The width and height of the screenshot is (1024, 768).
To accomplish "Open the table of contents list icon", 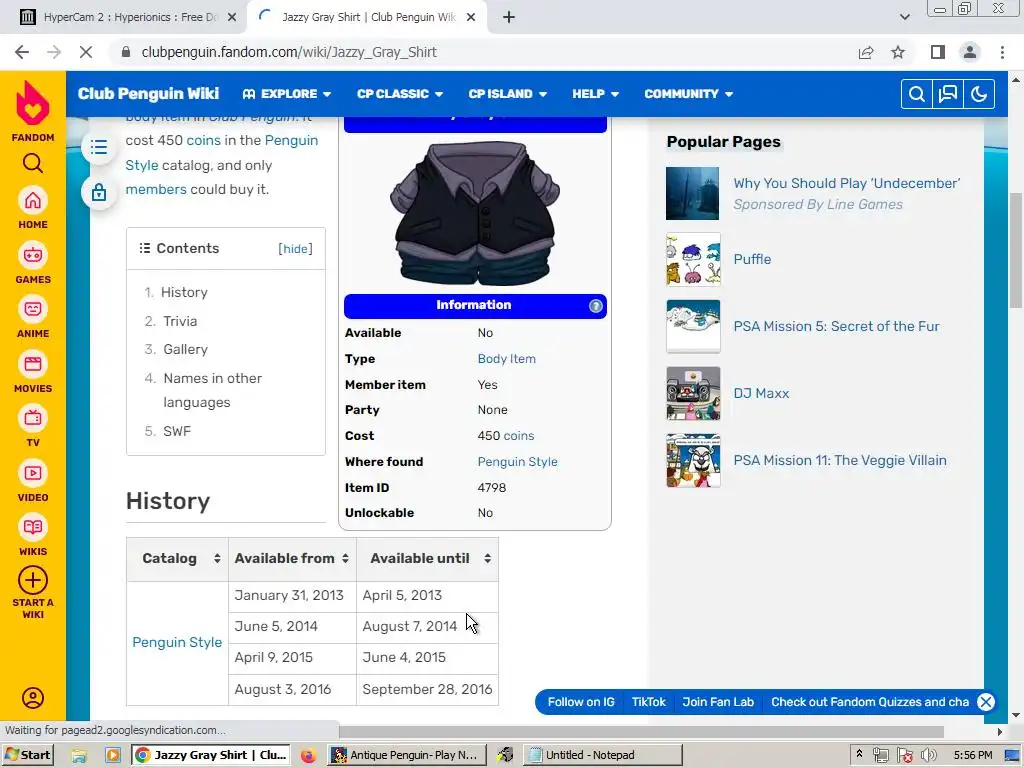I will (x=99, y=147).
